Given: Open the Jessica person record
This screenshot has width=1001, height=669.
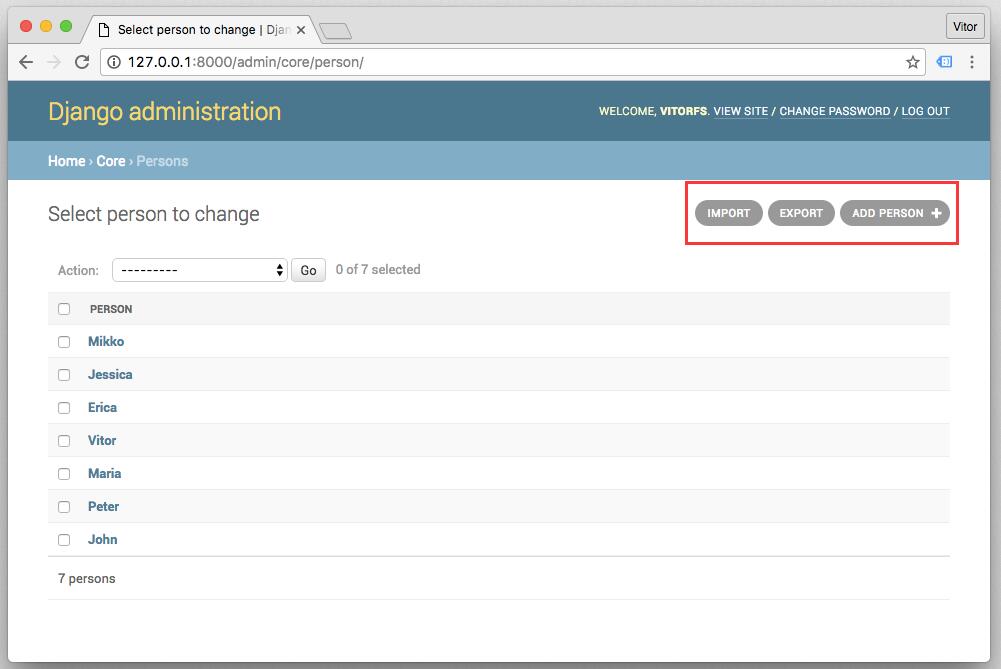Looking at the screenshot, I should pyautogui.click(x=110, y=375).
